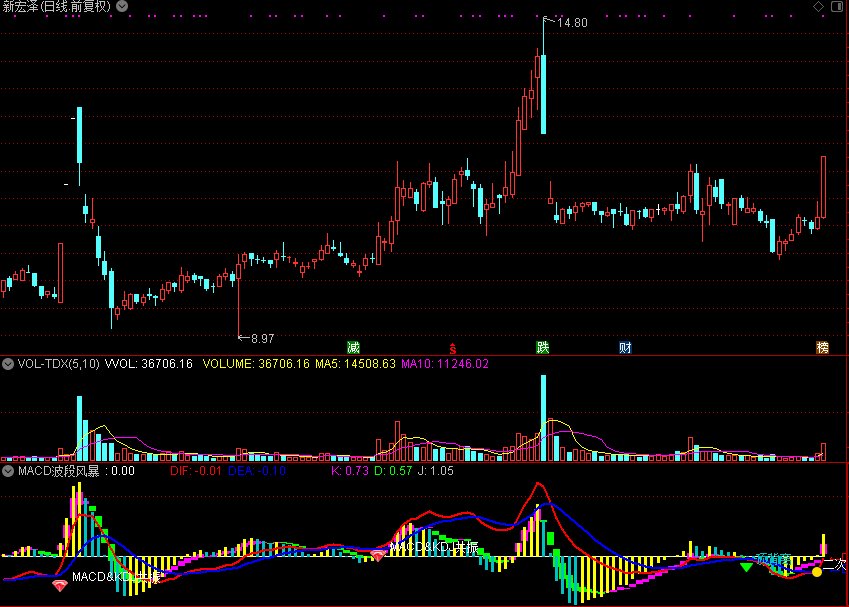Viewport: 849px width, 607px height.
Task: Click the tallest cyan volume bar
Action: click(x=543, y=417)
